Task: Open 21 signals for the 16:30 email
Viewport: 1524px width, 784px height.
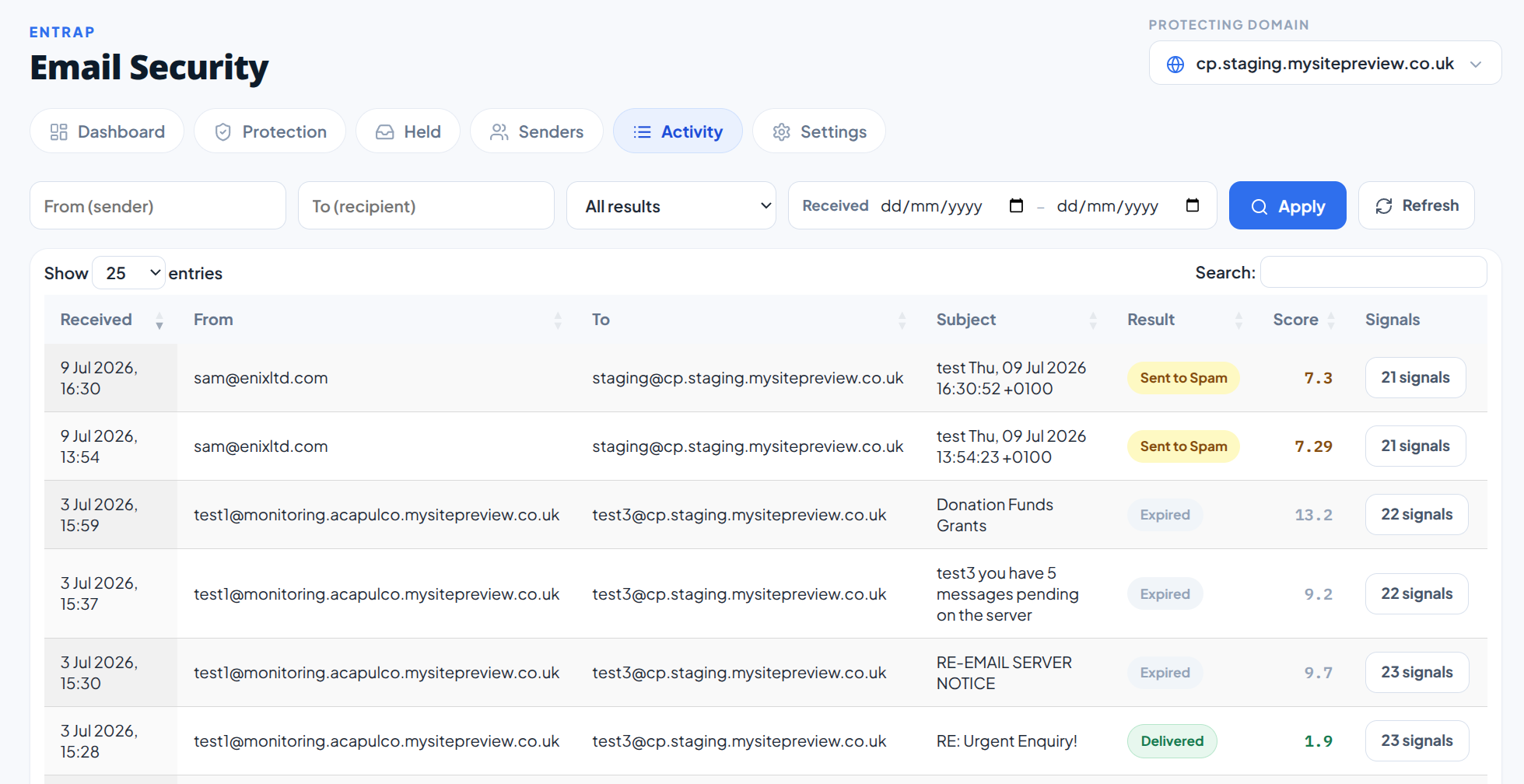Action: coord(1415,377)
